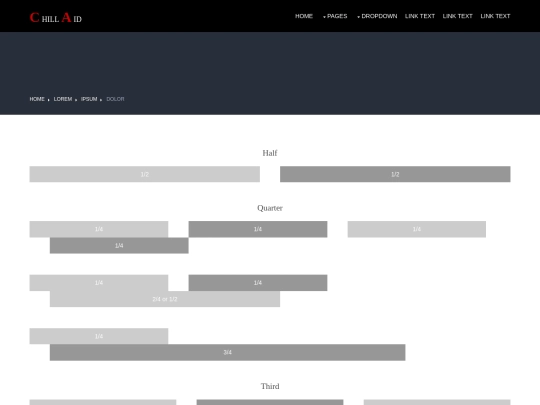Open the first Link Text nav item
Screen dimensions: 540x405
tap(420, 16)
